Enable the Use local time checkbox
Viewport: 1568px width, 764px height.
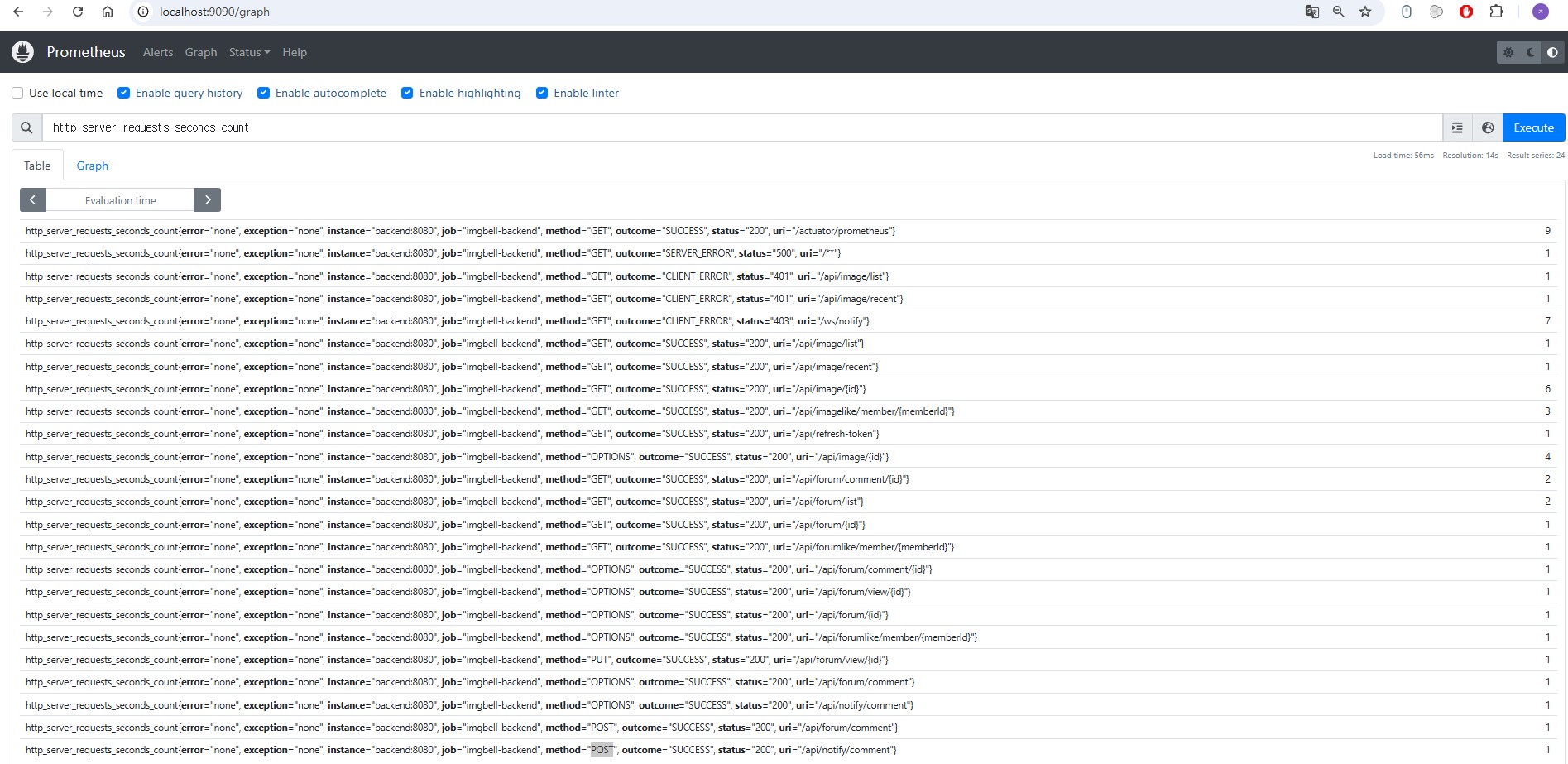tap(17, 93)
